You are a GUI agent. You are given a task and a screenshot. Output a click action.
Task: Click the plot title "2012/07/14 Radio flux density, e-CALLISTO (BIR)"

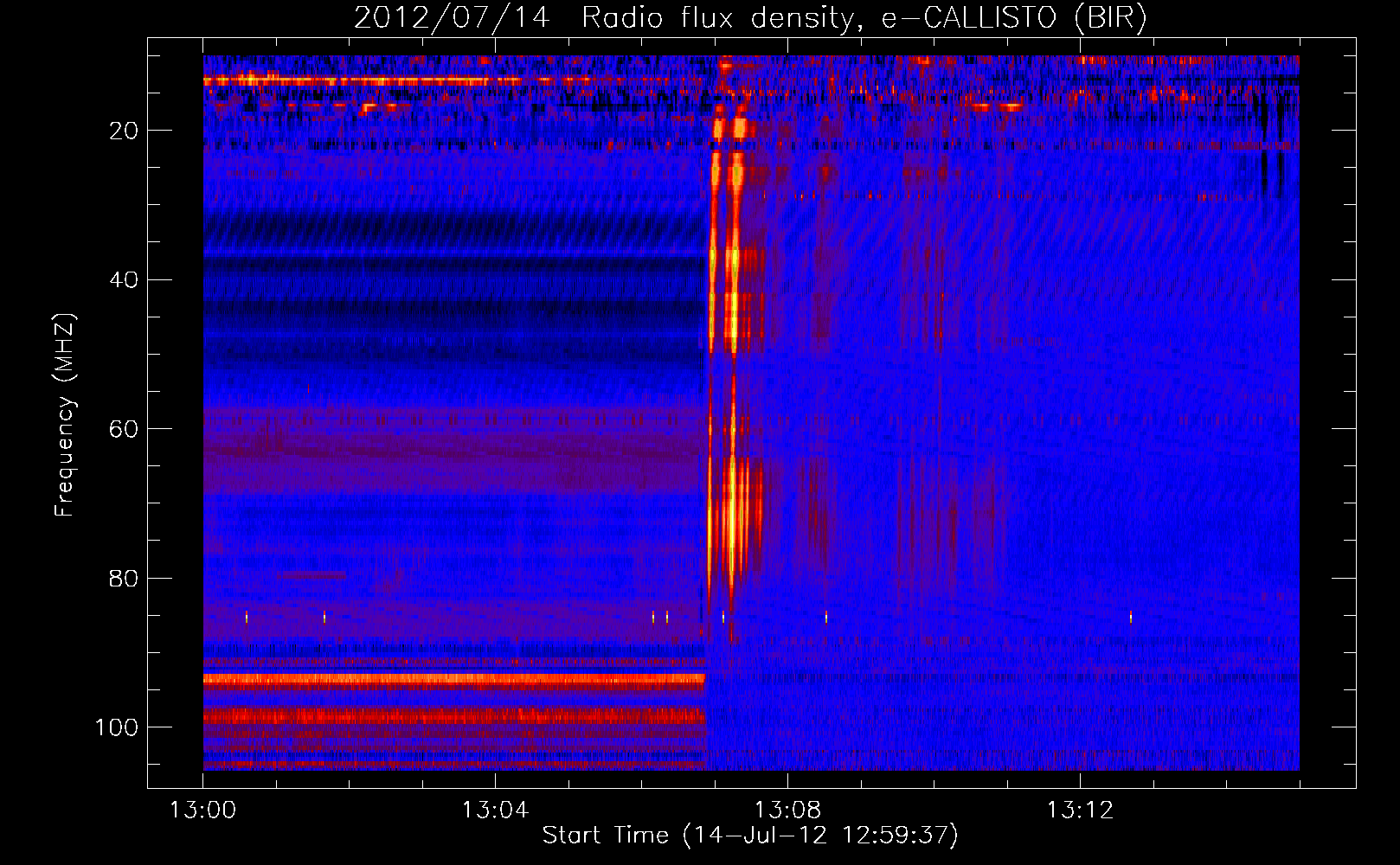click(x=750, y=18)
